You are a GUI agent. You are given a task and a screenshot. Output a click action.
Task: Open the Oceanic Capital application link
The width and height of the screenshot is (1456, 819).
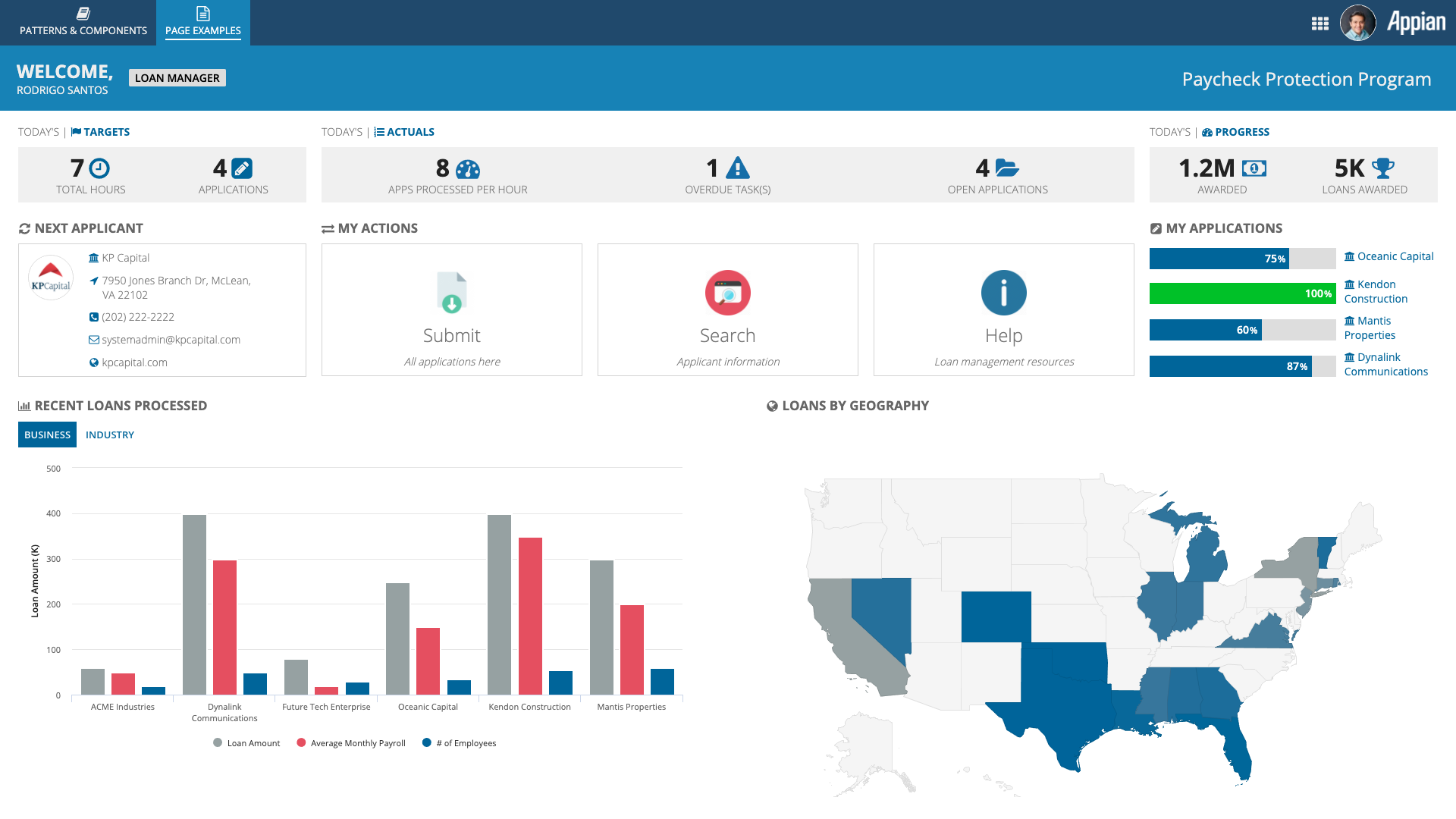pyautogui.click(x=1395, y=256)
